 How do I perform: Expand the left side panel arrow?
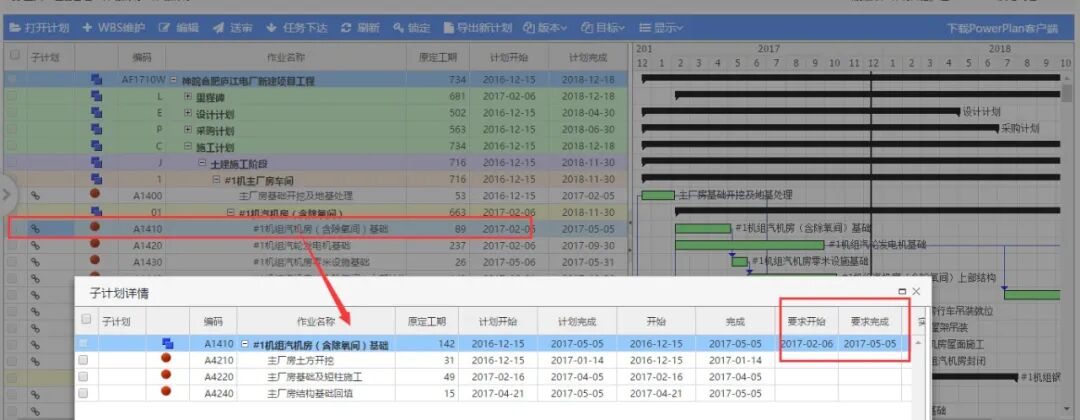[6, 194]
